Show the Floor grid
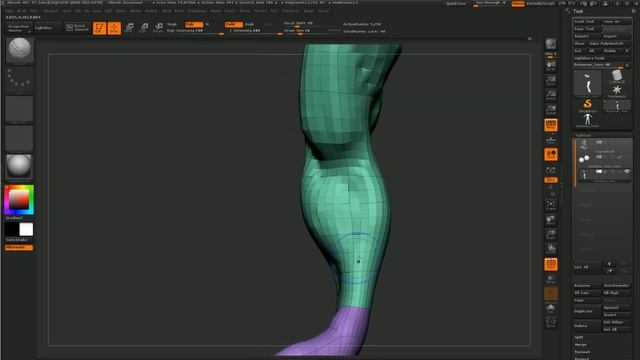Viewport: 640px width, 360px height. pyautogui.click(x=551, y=140)
